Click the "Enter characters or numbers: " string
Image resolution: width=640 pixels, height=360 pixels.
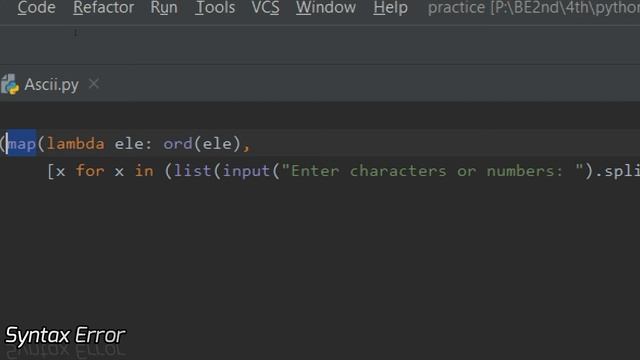[x=432, y=171]
